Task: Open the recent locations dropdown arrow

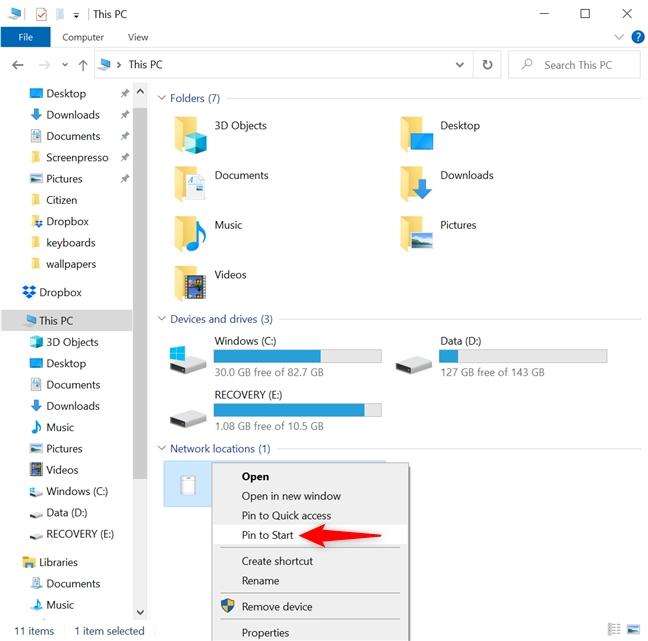Action: (x=65, y=65)
